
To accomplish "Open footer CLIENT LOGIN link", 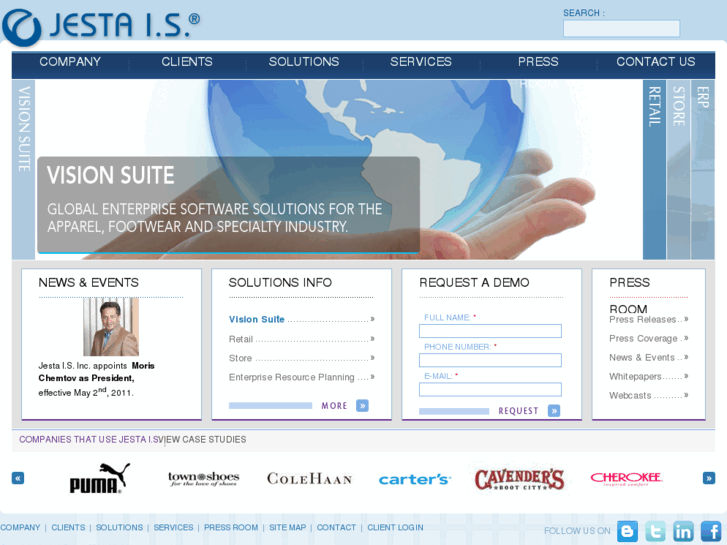I will tap(395, 527).
